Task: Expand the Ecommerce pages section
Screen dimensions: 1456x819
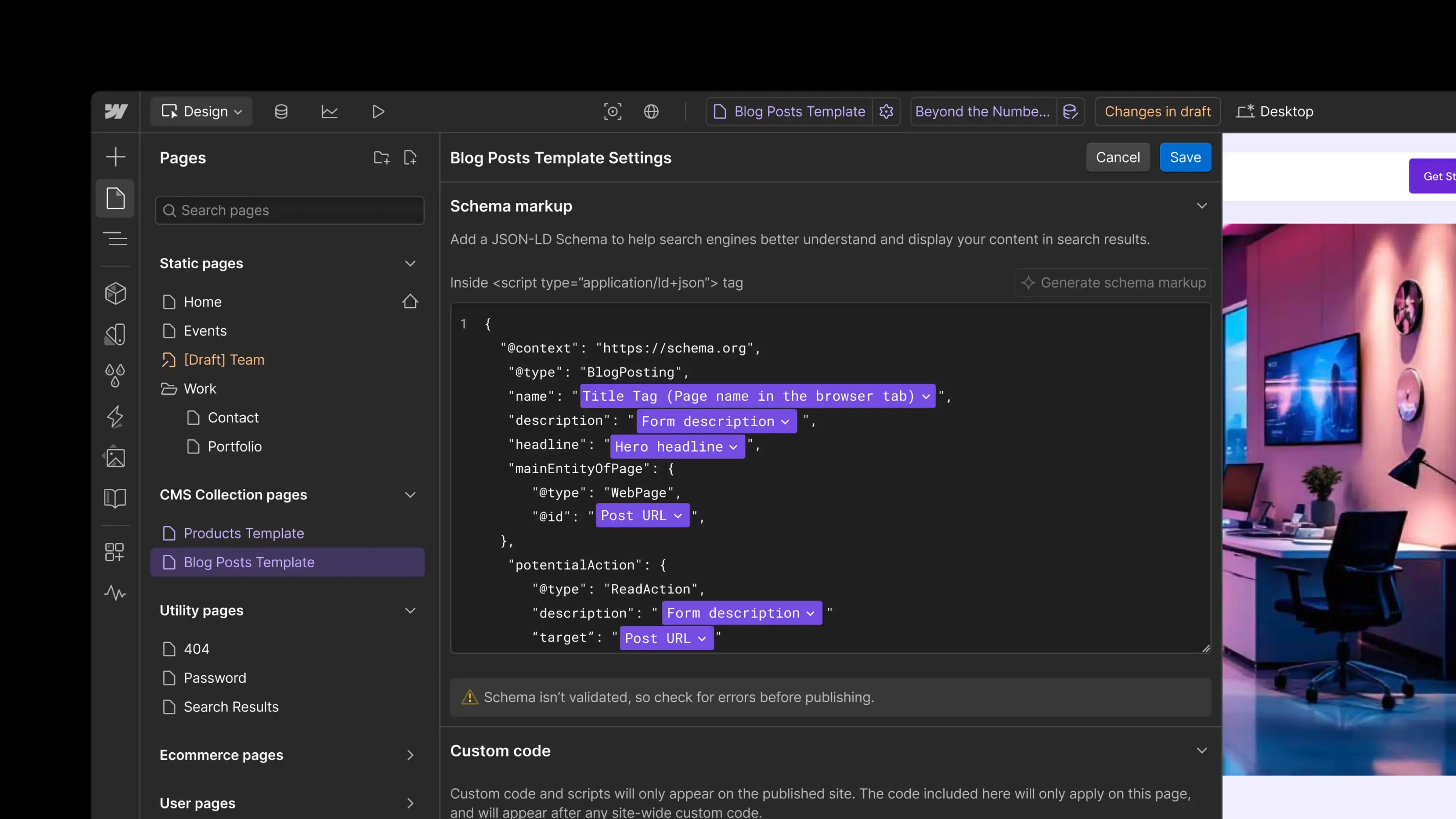Action: click(410, 755)
